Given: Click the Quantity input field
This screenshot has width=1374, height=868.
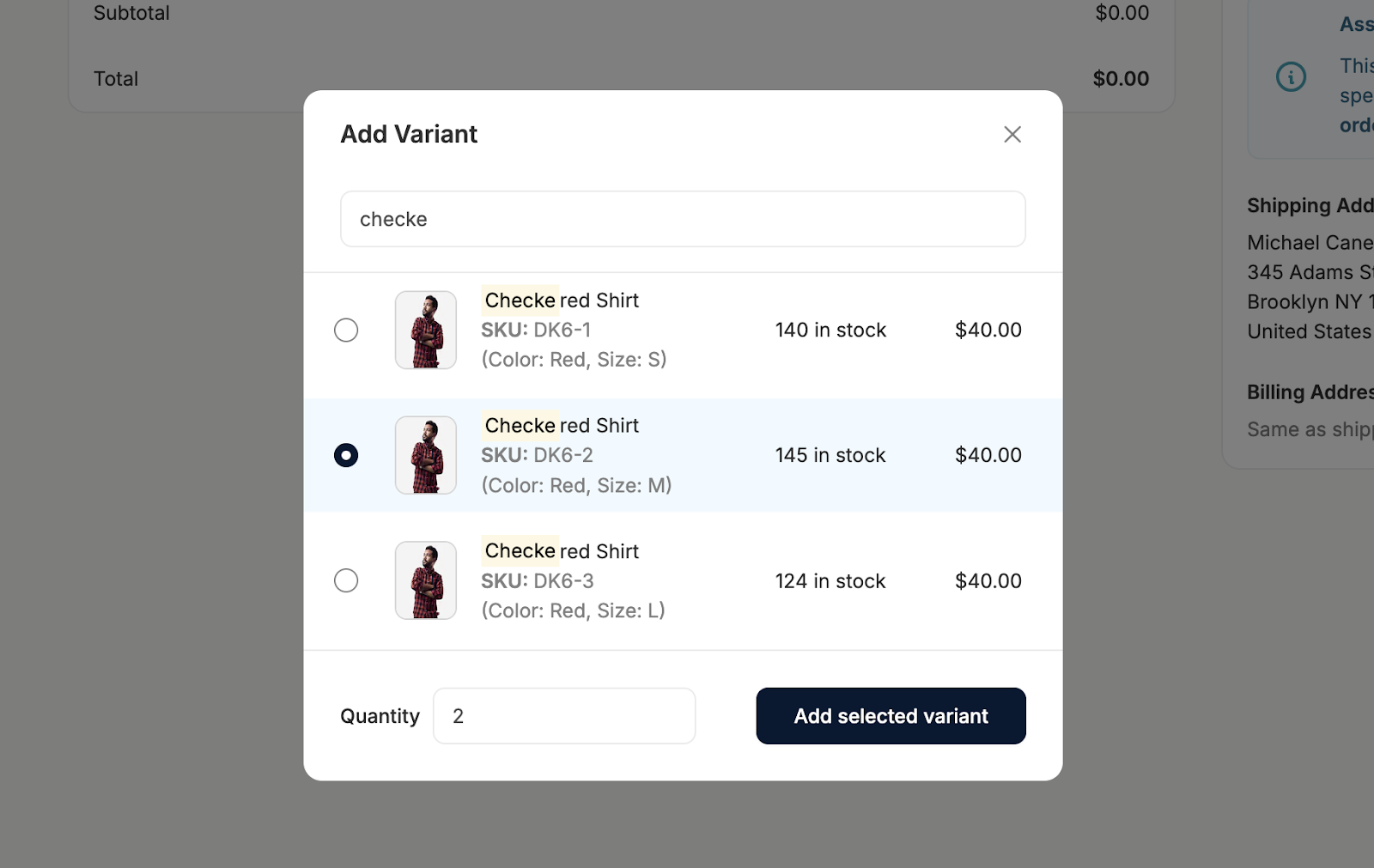Looking at the screenshot, I should click(x=564, y=716).
